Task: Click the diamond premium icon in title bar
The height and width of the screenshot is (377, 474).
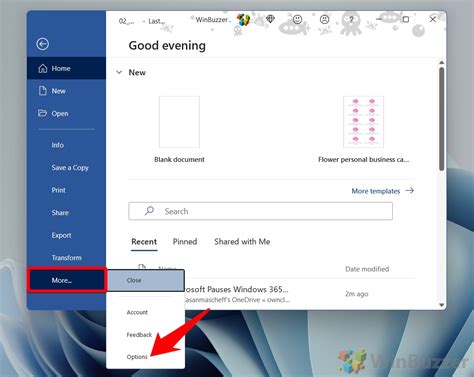Action: tap(270, 19)
